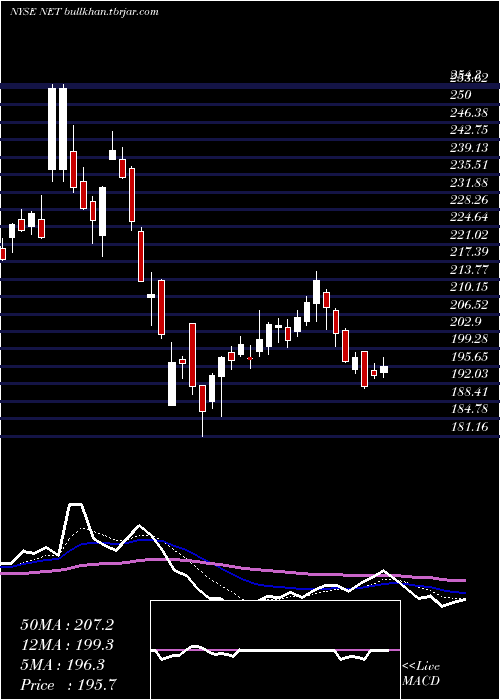Image resolution: width=500 pixels, height=700 pixels.
Task: Click the 184.78 price axis label
Action: click(x=469, y=409)
